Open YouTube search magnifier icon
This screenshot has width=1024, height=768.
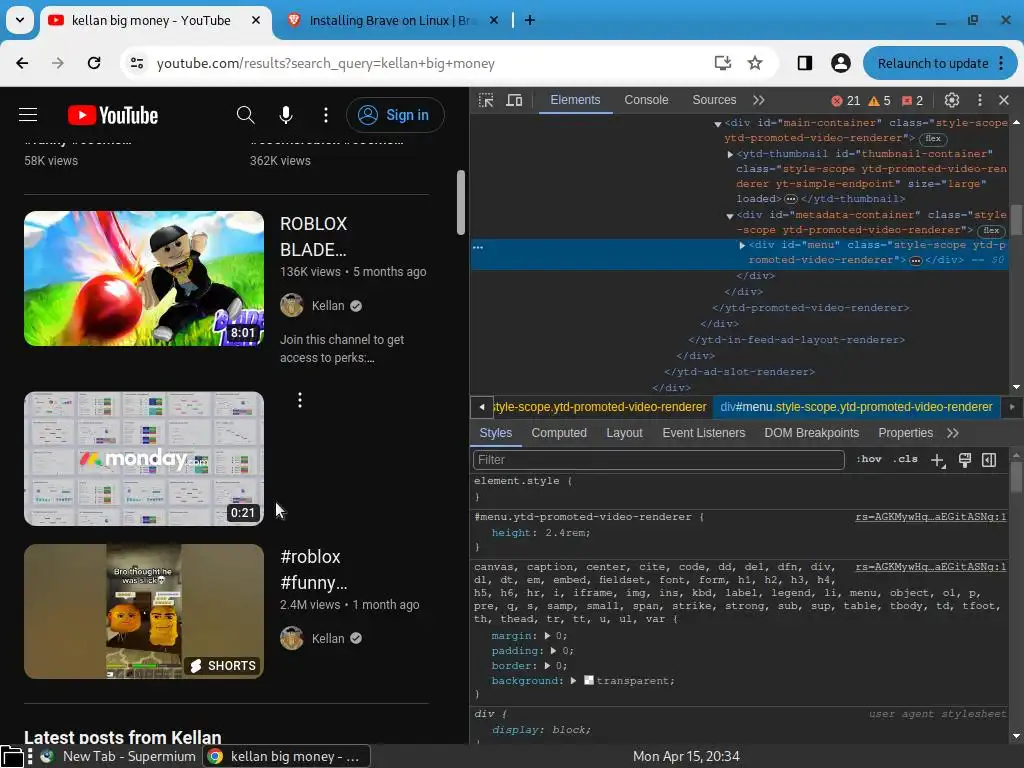(246, 115)
